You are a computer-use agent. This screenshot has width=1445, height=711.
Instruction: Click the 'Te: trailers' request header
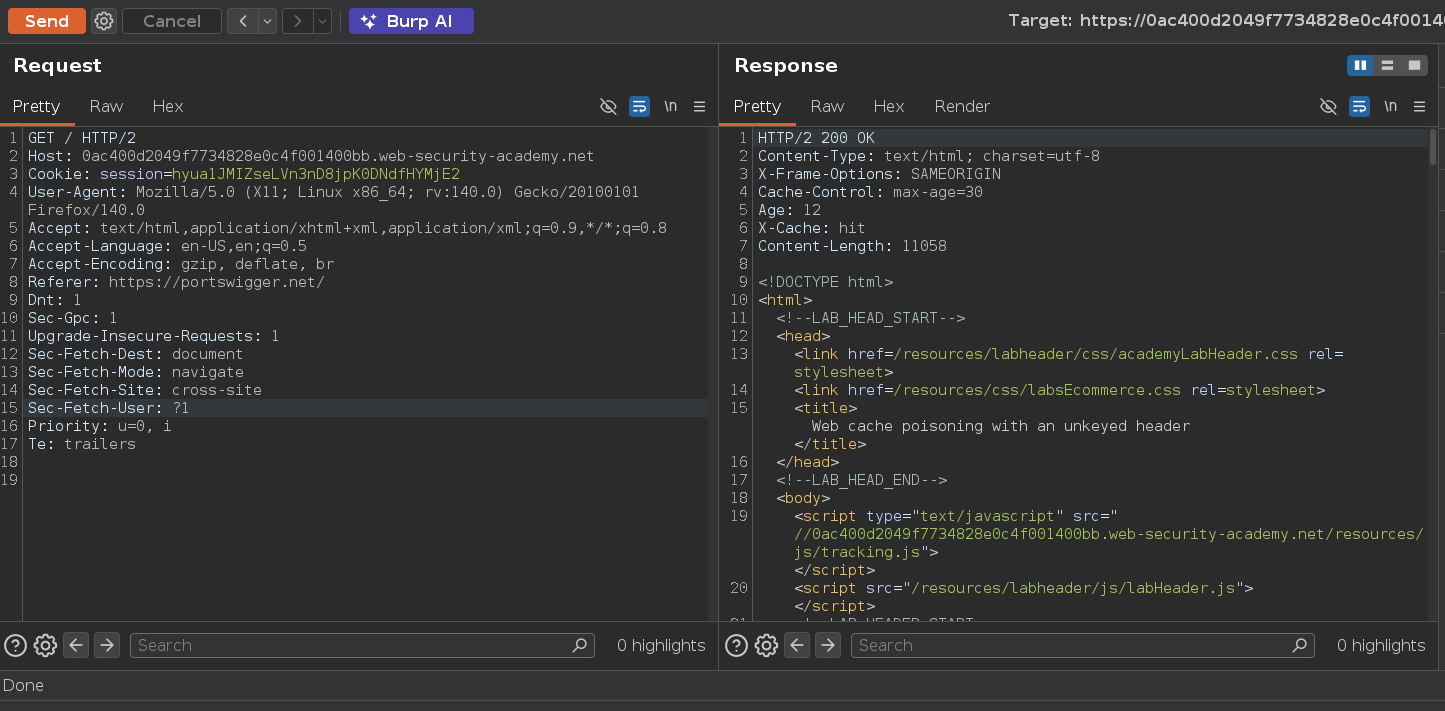(82, 444)
